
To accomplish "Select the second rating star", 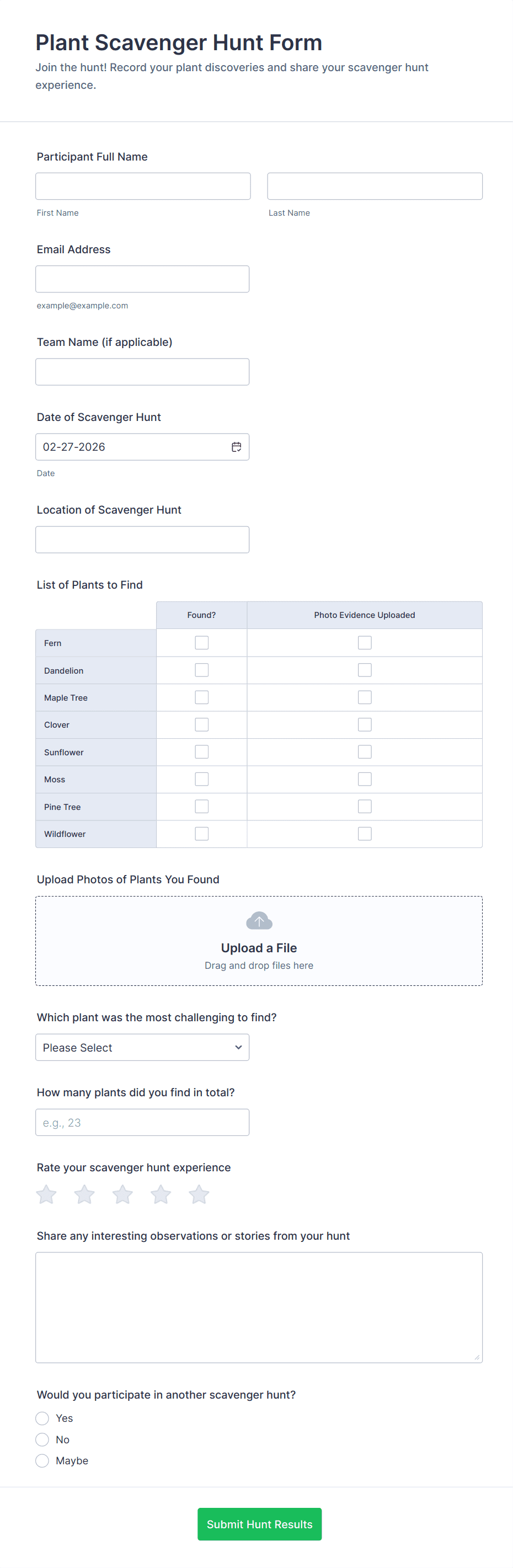I will pyautogui.click(x=84, y=1194).
